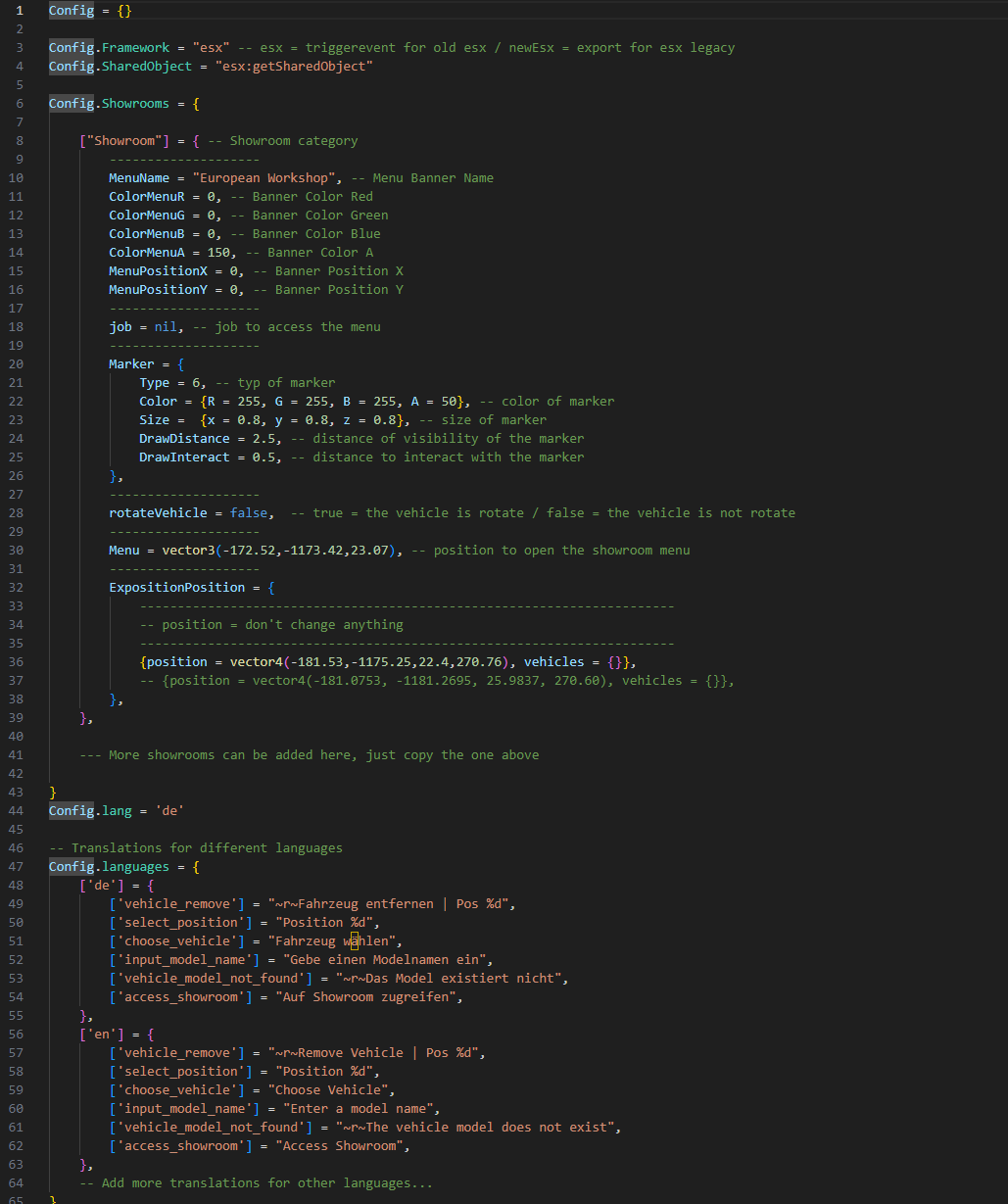Viewport: 1008px width, 1204px height.
Task: Click the ['en'] language table key
Action: 101,1033
